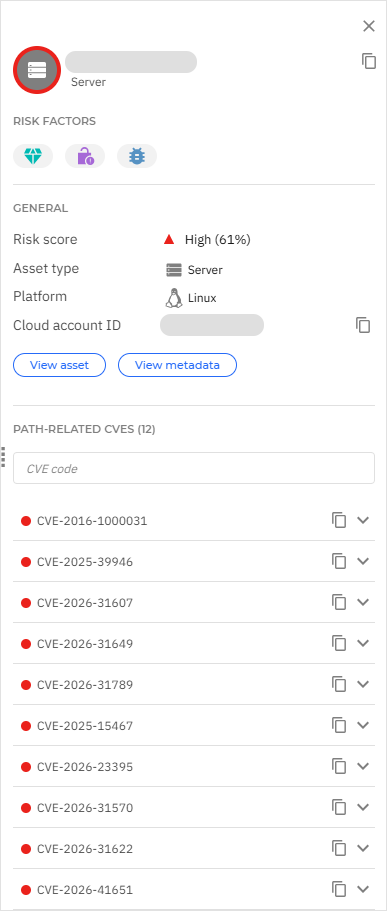Click the RISK FACTORS heading
The width and height of the screenshot is (387, 911).
[55, 121]
